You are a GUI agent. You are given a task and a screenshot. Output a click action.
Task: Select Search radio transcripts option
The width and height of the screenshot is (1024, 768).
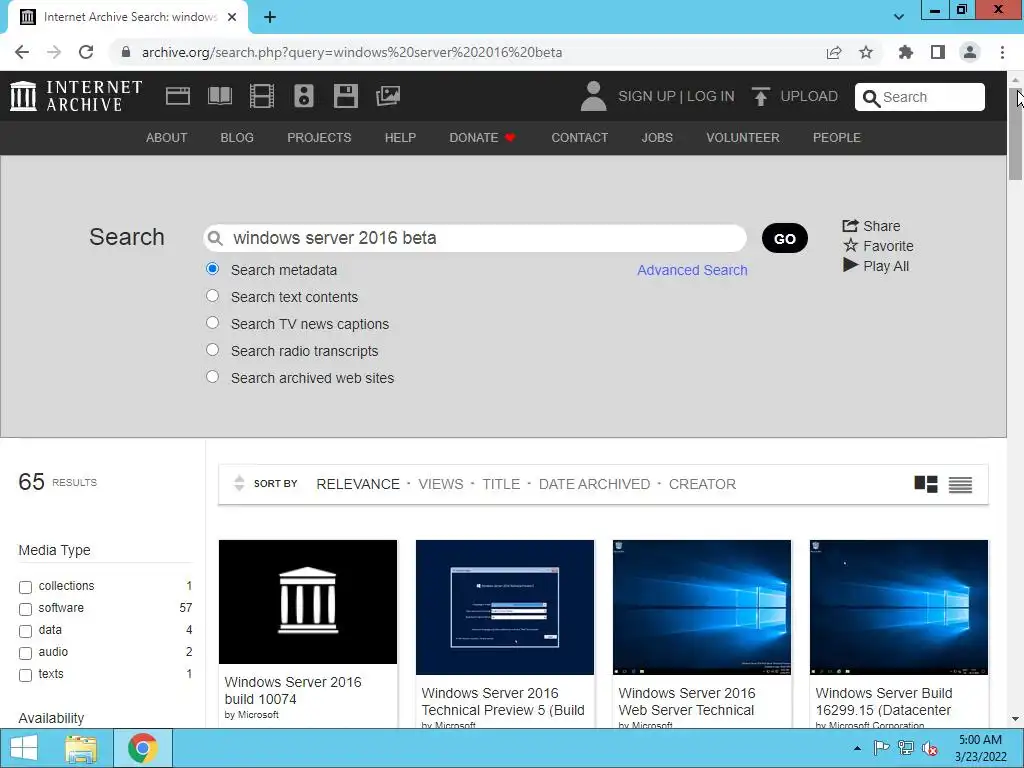(212, 349)
